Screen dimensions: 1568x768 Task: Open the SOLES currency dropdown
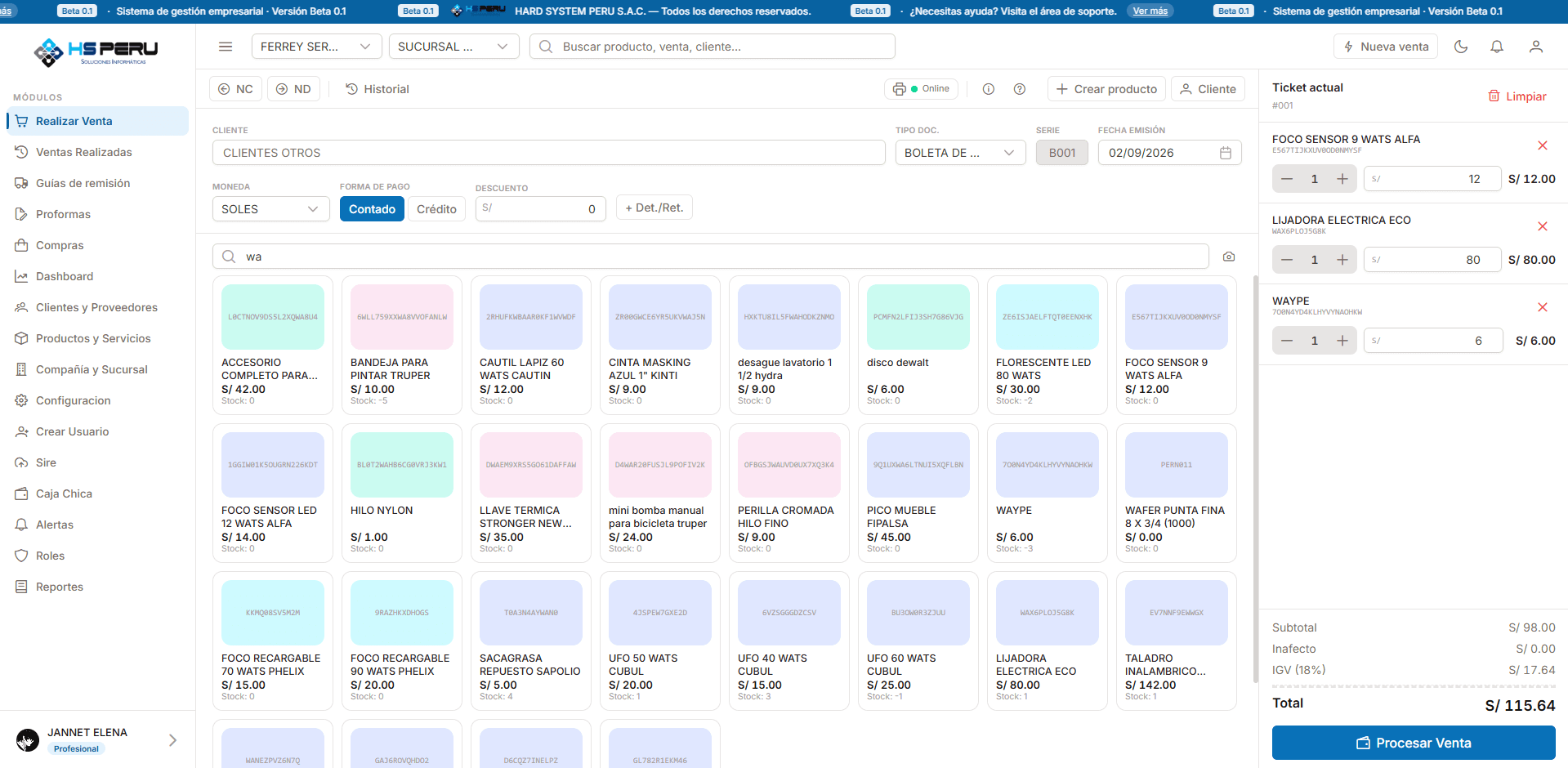pyautogui.click(x=270, y=209)
